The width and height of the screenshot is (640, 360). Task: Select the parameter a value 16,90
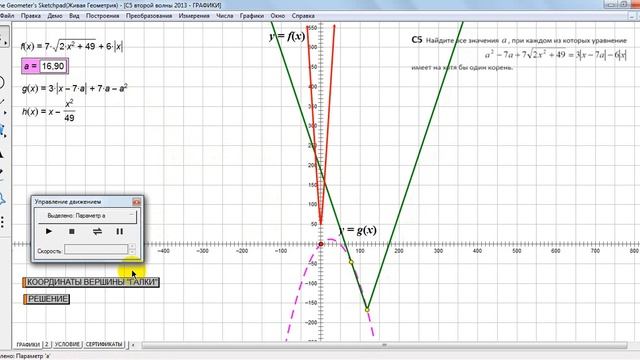coord(53,66)
